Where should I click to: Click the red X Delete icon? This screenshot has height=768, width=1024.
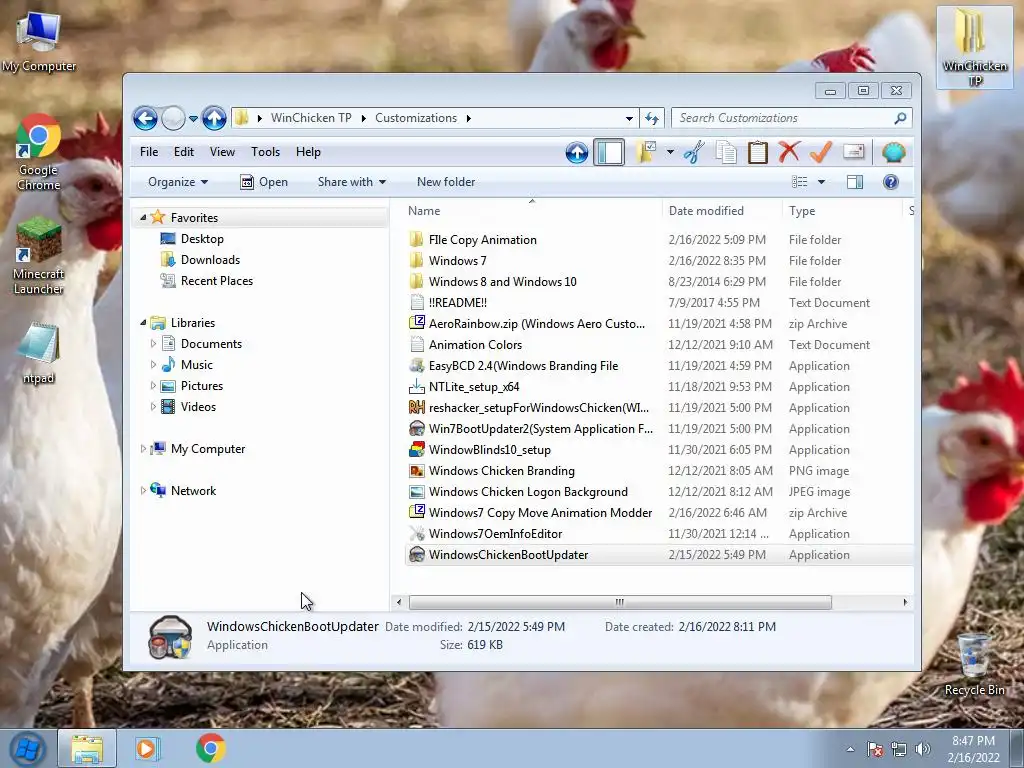coord(789,152)
